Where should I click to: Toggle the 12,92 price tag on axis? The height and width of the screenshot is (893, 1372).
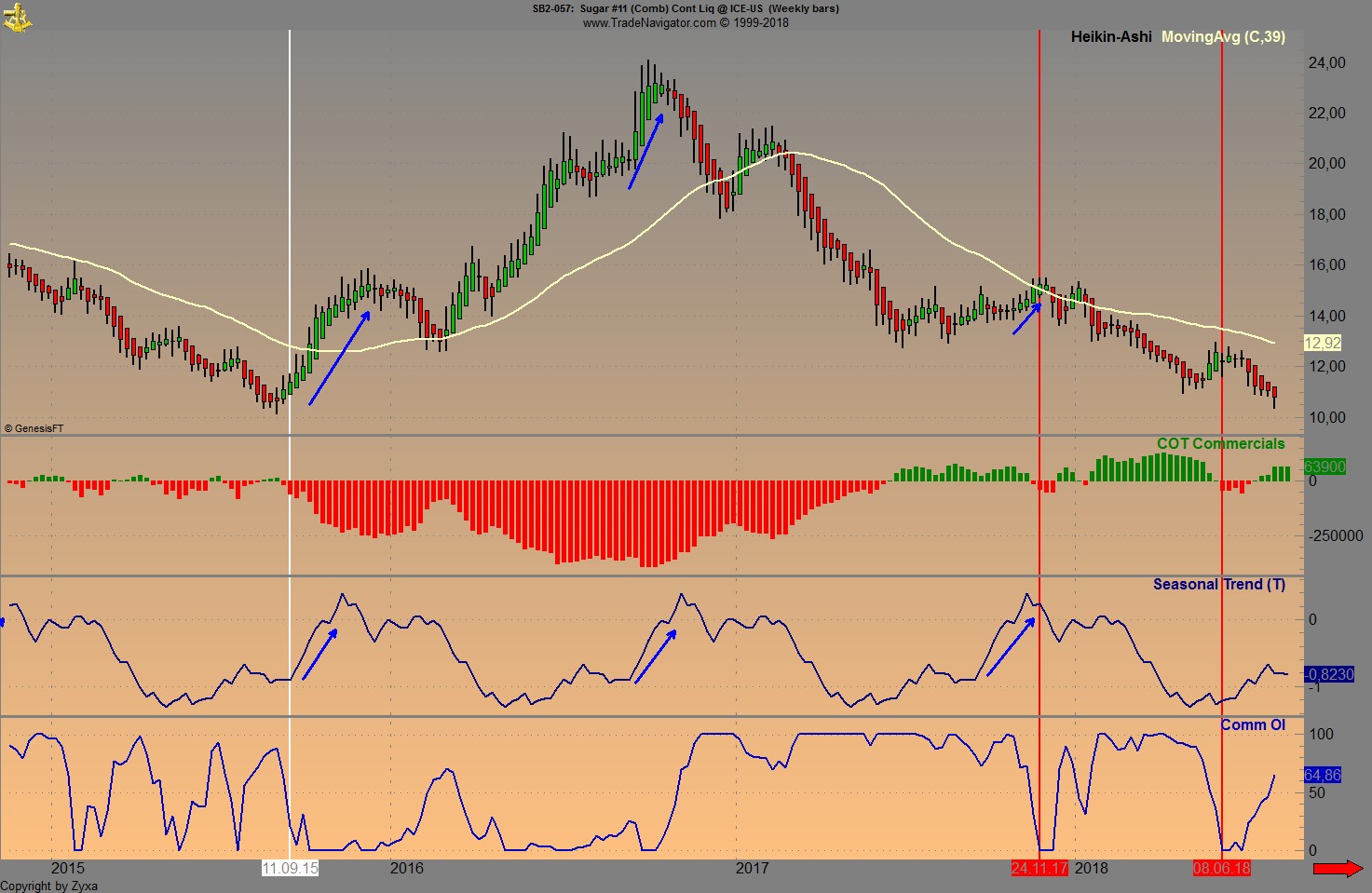click(x=1322, y=342)
